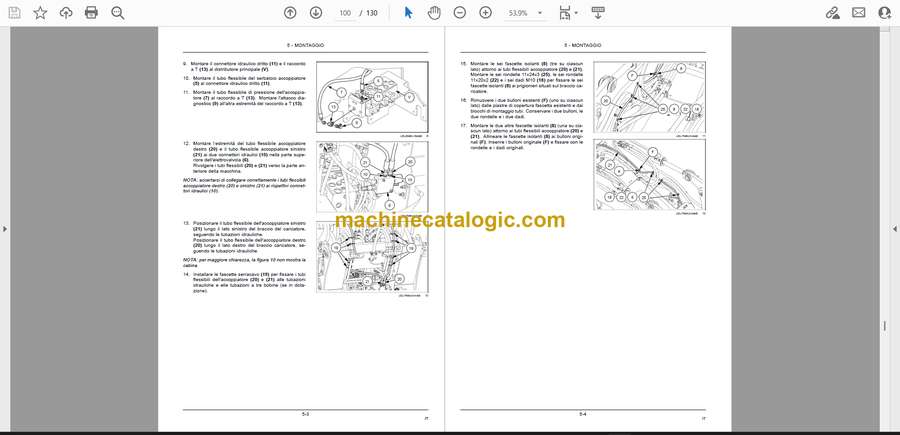Zoom in with the plus button
Screen dimensions: 900x435
click(486, 13)
